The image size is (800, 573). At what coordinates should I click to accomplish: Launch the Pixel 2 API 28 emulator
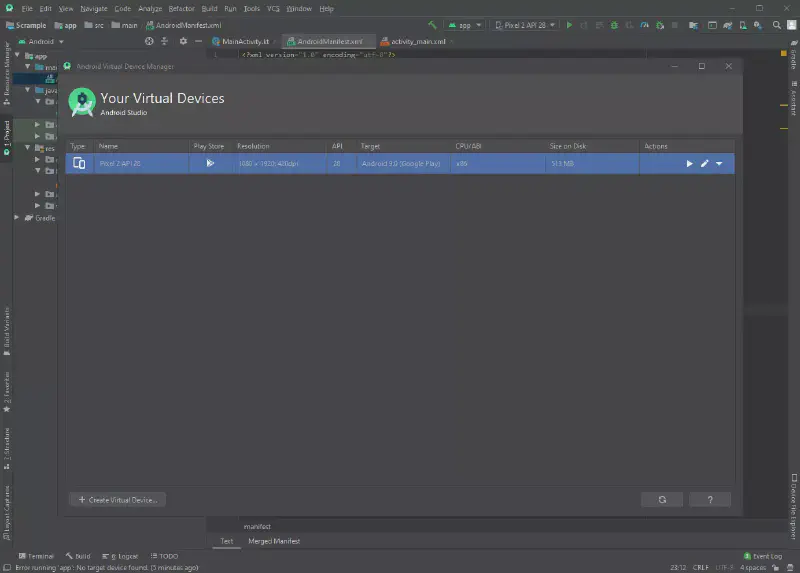click(689, 163)
